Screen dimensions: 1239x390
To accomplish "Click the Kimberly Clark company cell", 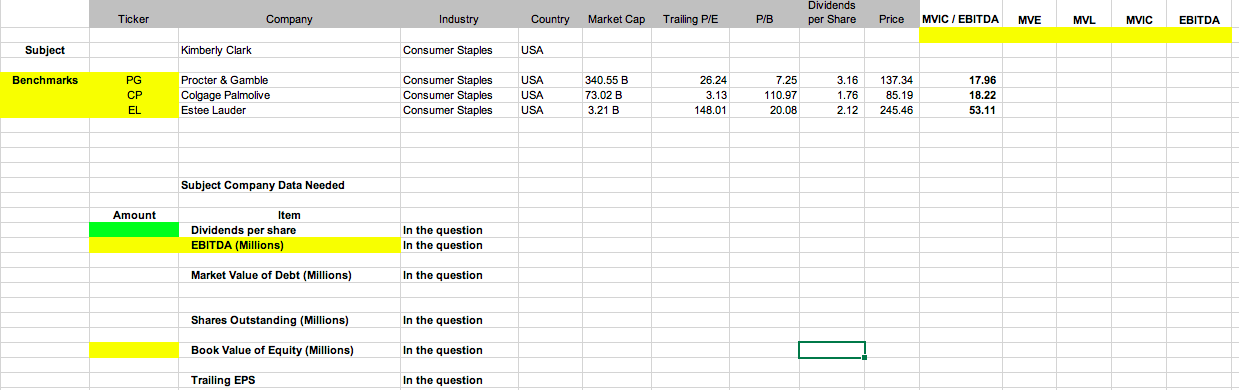I will [288, 50].
